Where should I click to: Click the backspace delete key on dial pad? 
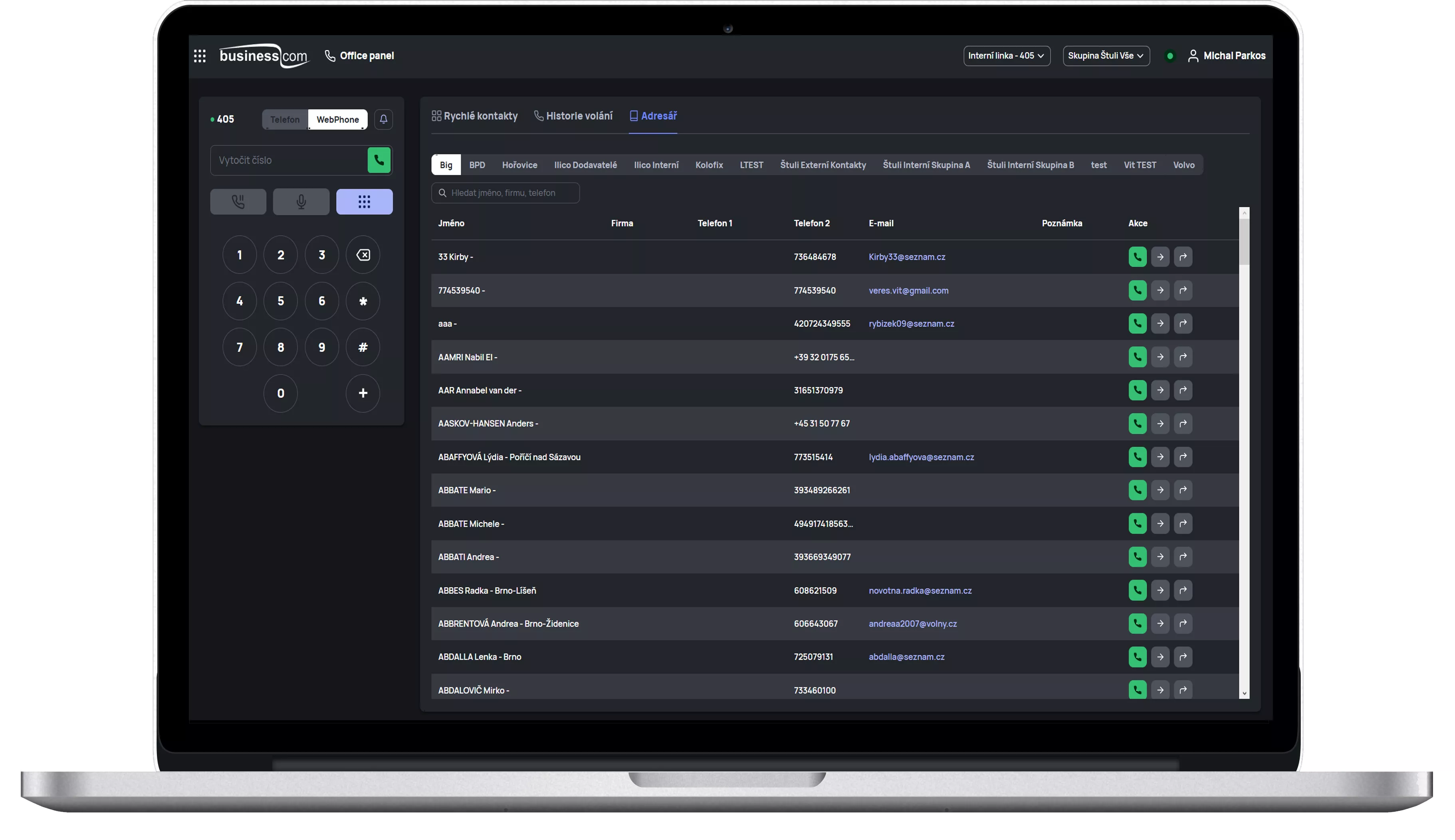click(363, 255)
